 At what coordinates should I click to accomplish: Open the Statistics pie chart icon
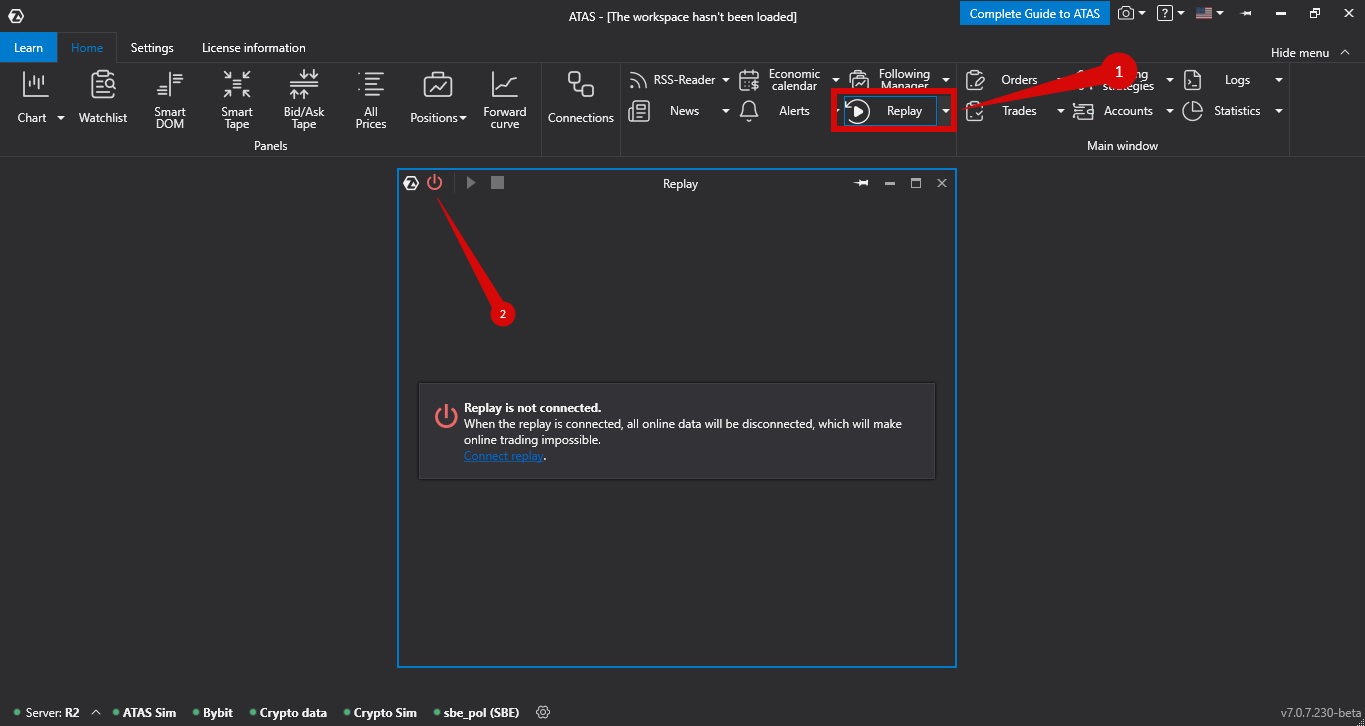point(1192,111)
